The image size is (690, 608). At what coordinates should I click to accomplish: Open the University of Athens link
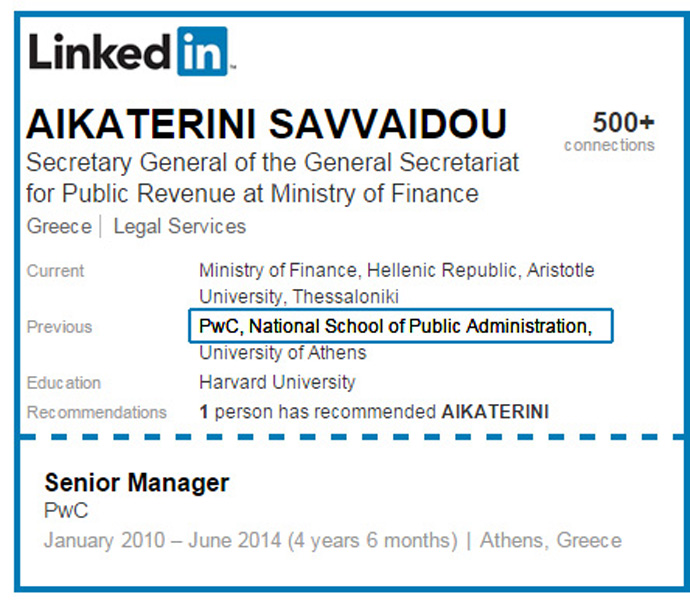coord(283,353)
